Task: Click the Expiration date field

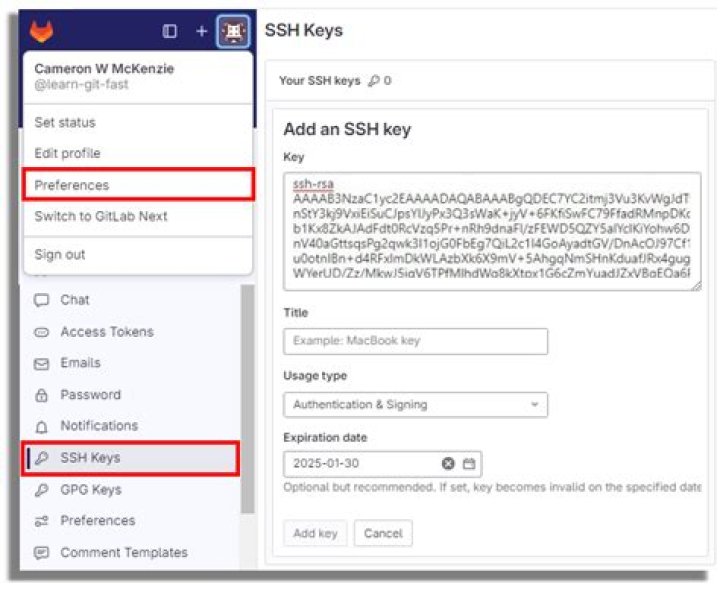Action: 382,464
